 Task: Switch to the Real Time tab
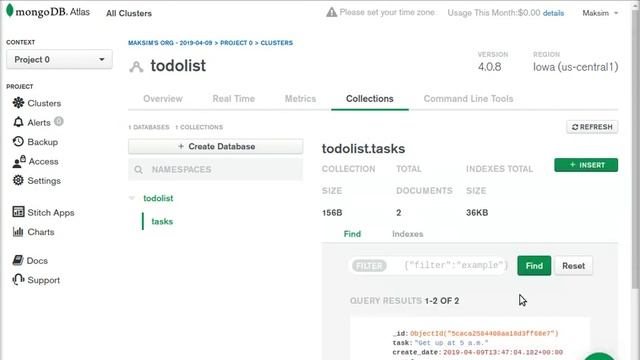(233, 99)
